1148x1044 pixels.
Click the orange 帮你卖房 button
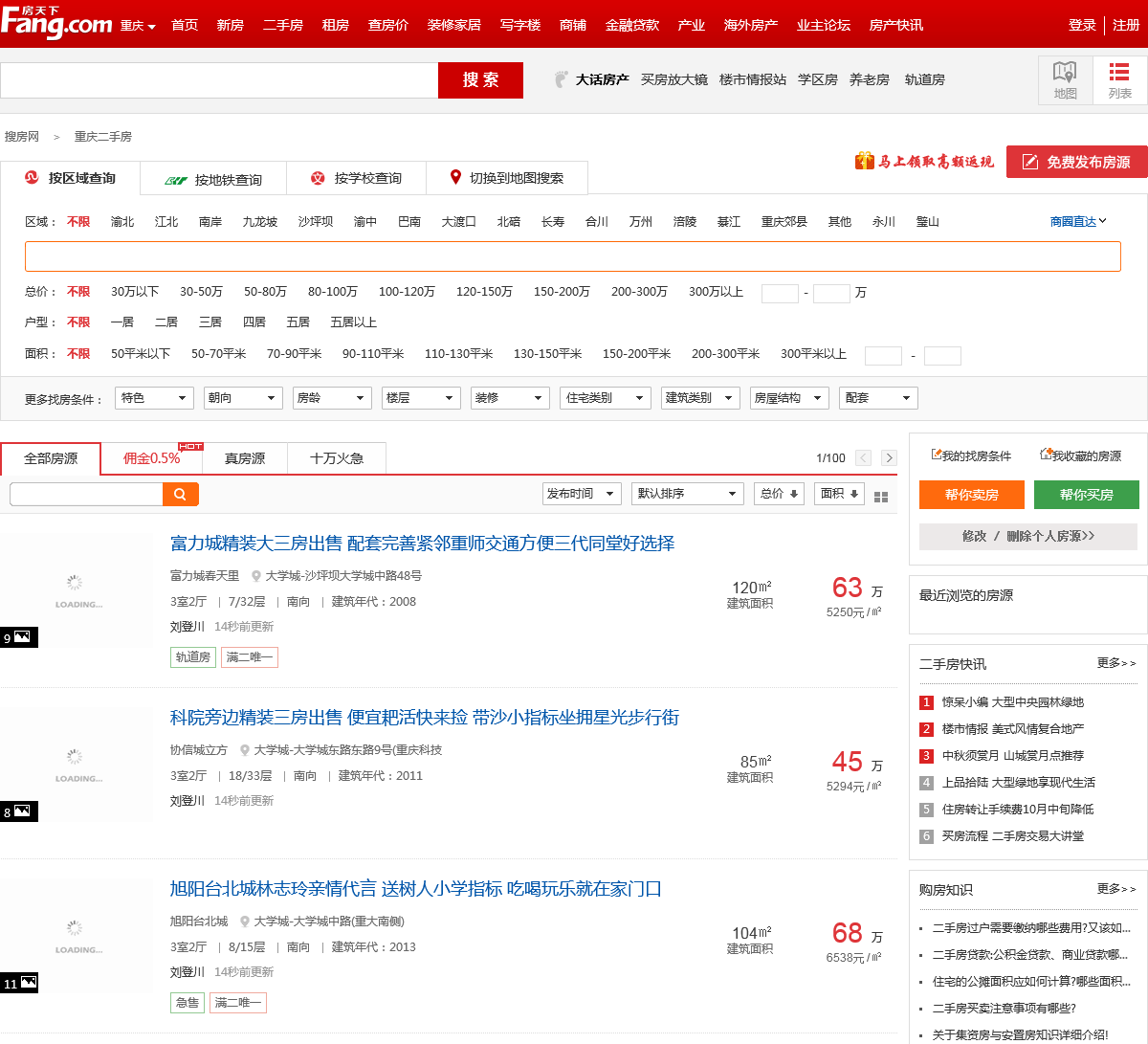[x=971, y=495]
